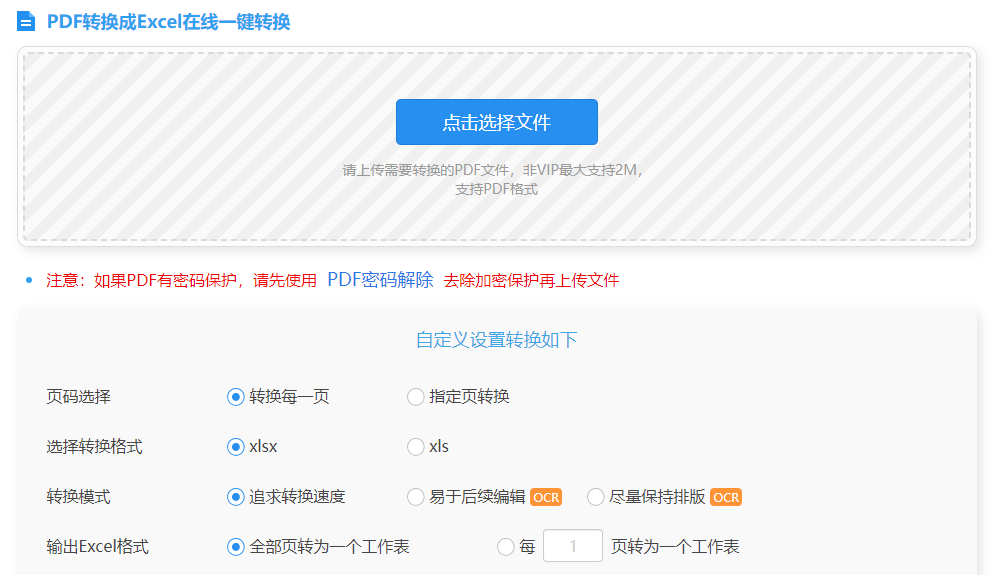The width and height of the screenshot is (995, 575).
Task: Select the 尽量保持排版 conversion mode
Action: [x=596, y=497]
